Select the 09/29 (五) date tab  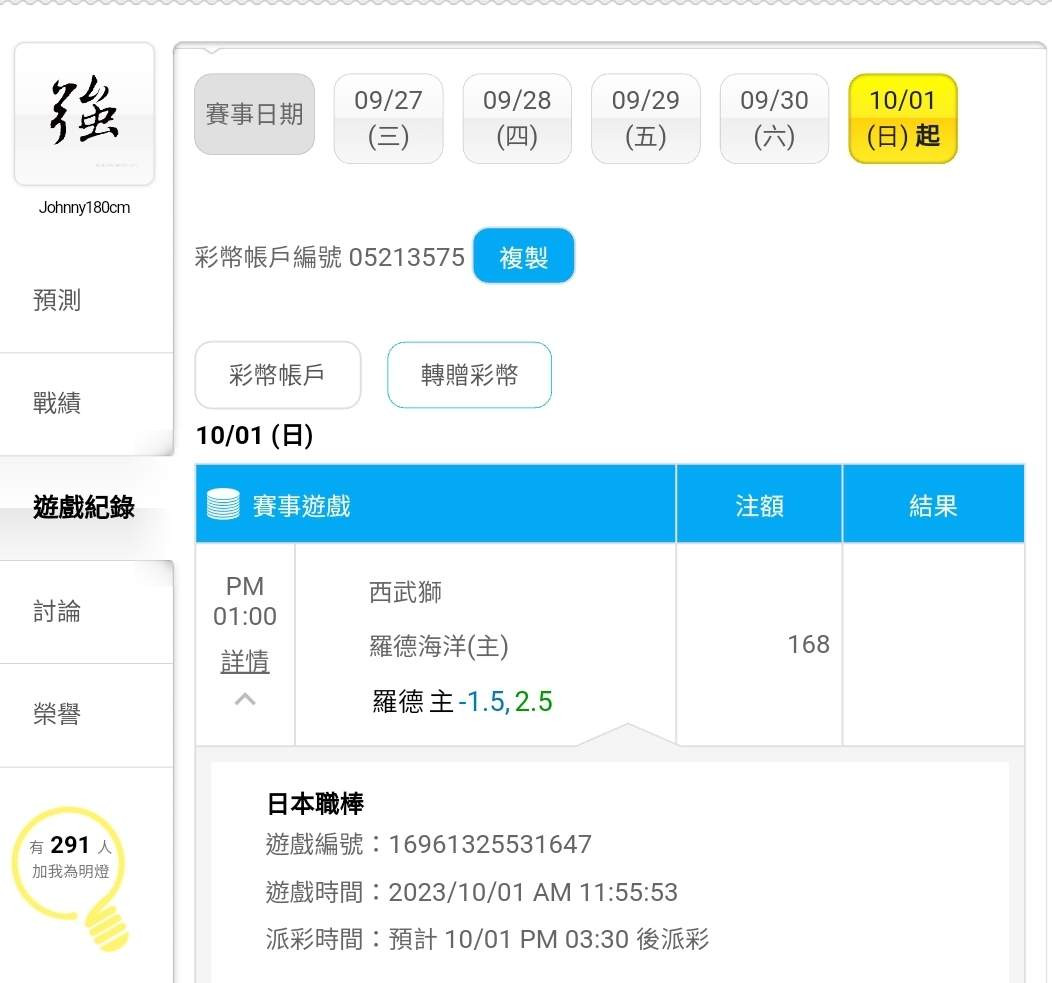pyautogui.click(x=645, y=119)
